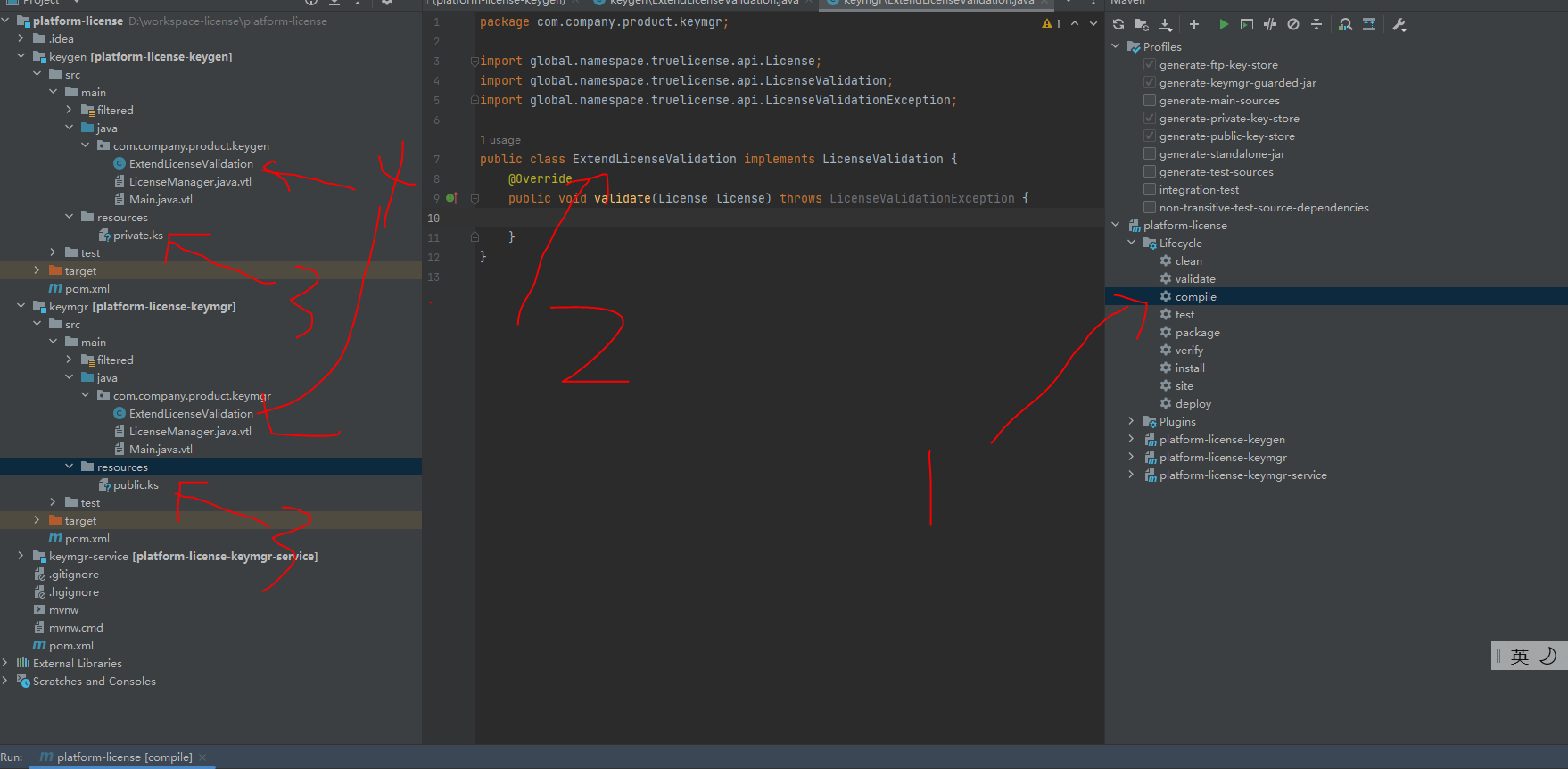Run Maven build with green play icon
The image size is (1568, 769).
pyautogui.click(x=1224, y=24)
